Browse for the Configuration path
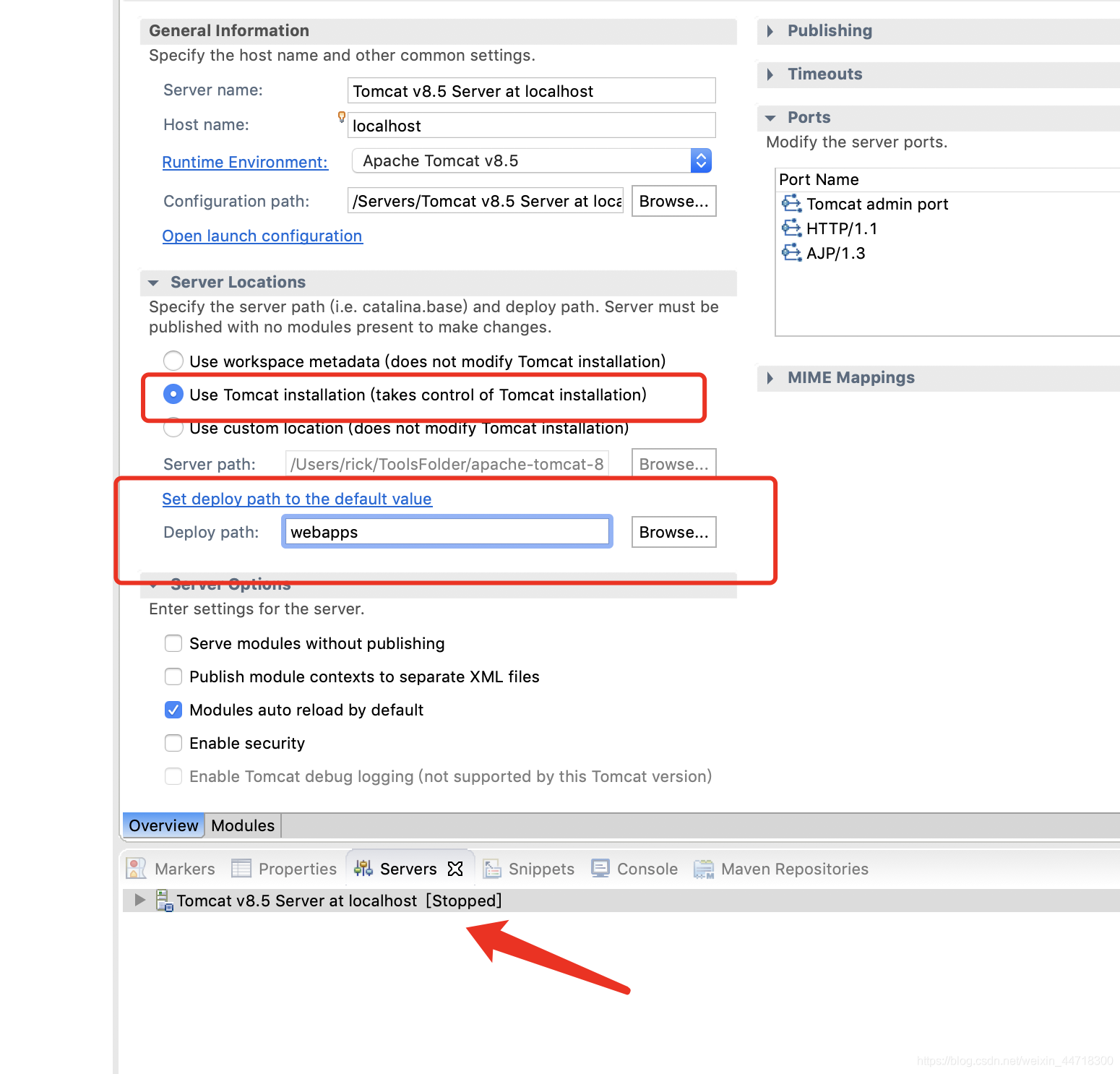Screen dimensions: 1120x1074 pos(673,201)
